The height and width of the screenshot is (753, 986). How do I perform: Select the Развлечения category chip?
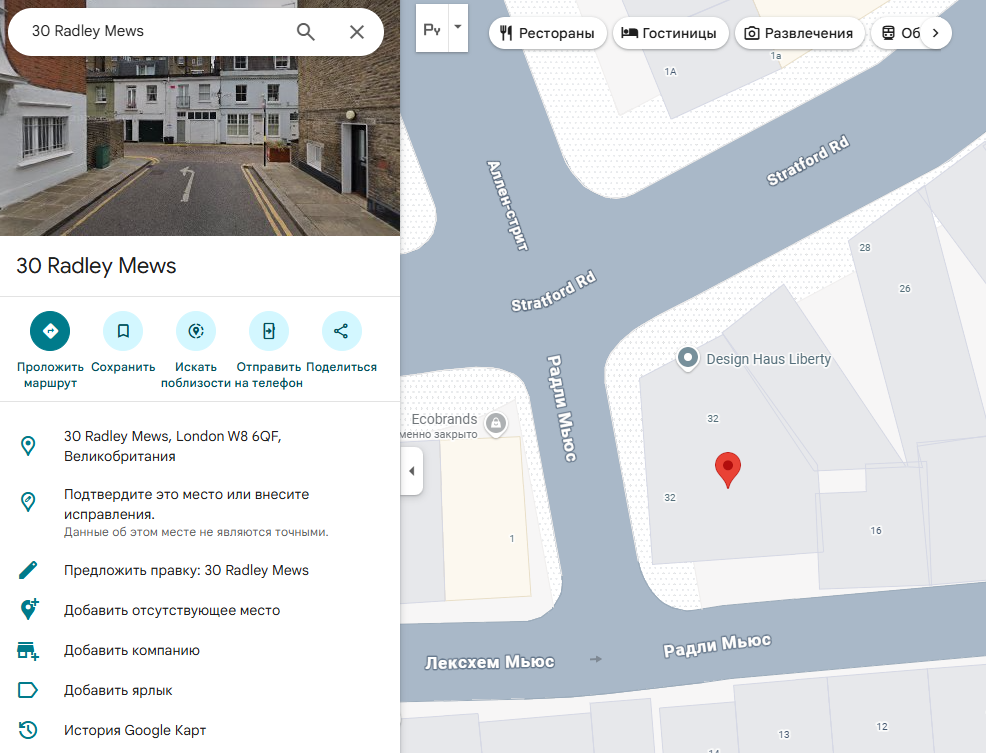click(x=800, y=33)
